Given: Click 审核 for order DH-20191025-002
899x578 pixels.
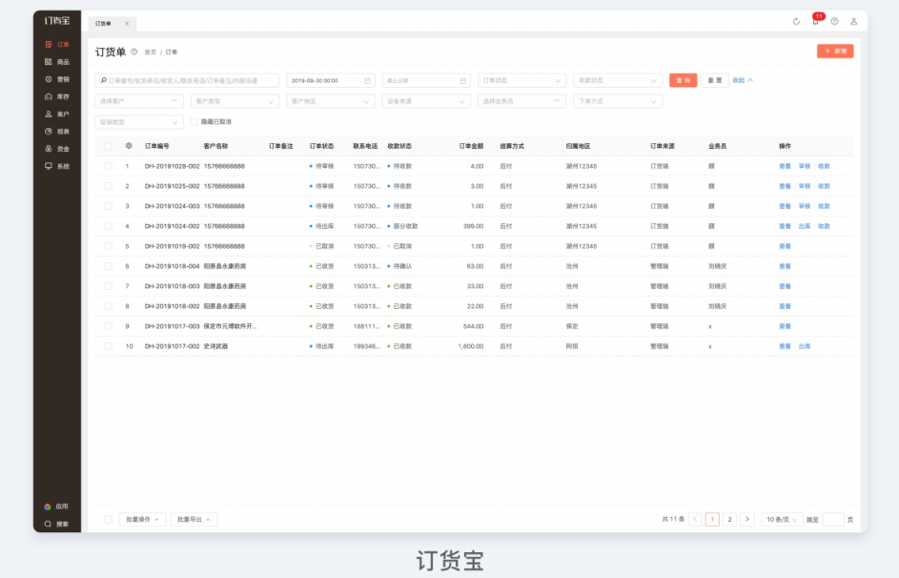Looking at the screenshot, I should click(x=804, y=186).
